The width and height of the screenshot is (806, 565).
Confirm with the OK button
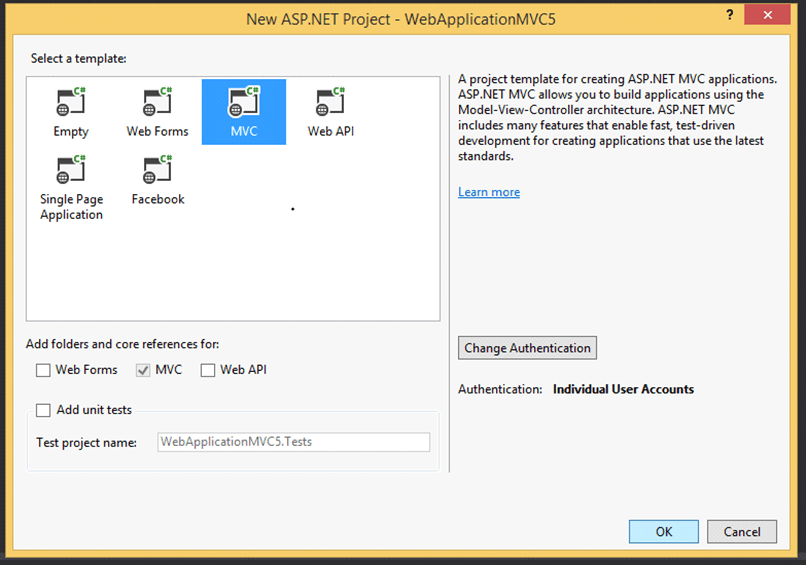[x=664, y=532]
